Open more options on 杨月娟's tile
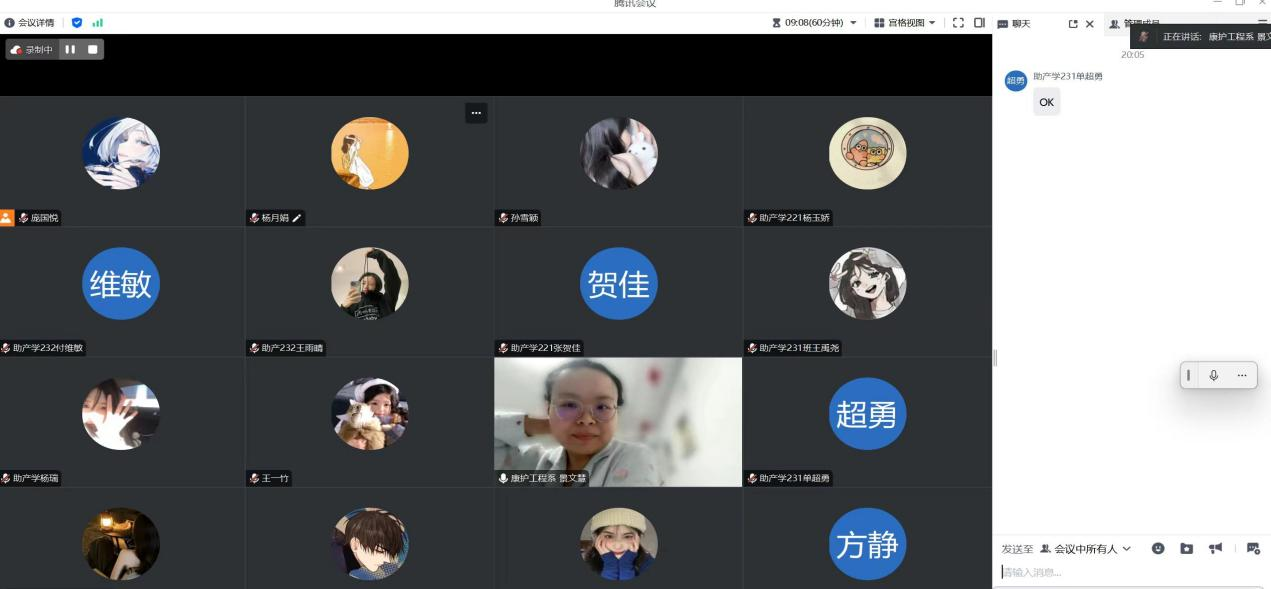Screen dimensions: 1271x589 click(476, 113)
